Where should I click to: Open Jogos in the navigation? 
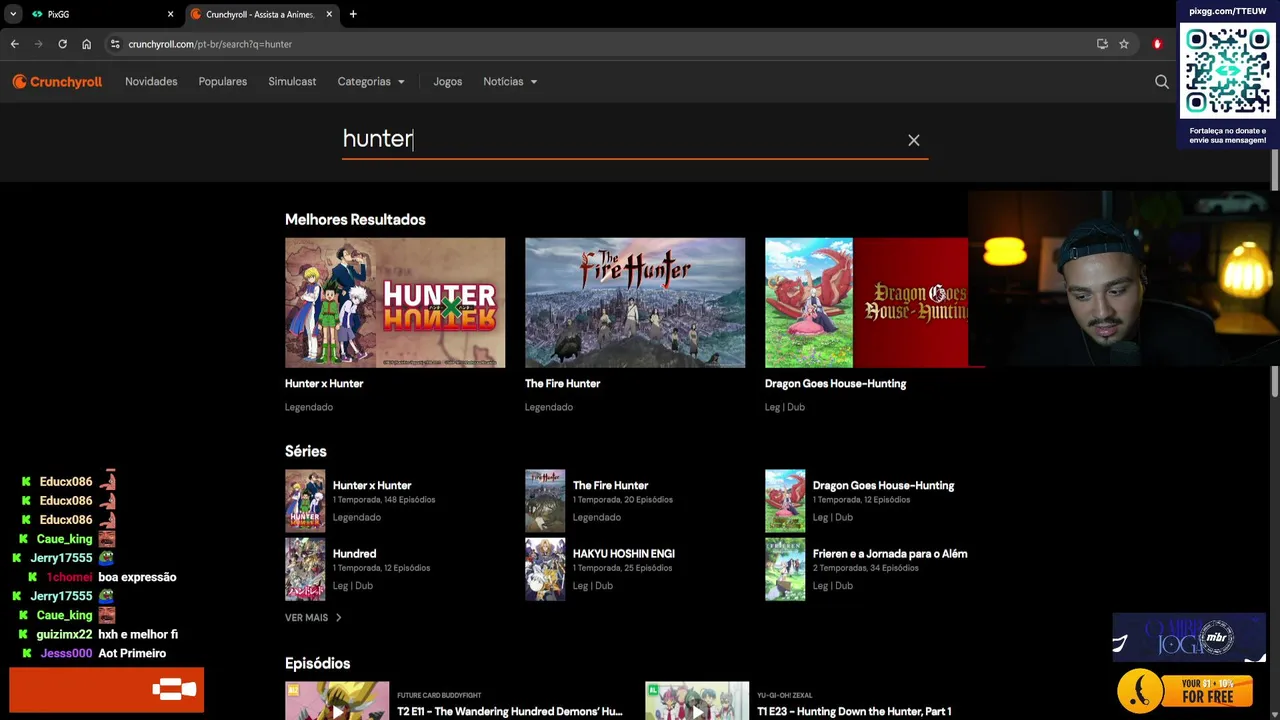[x=448, y=82]
